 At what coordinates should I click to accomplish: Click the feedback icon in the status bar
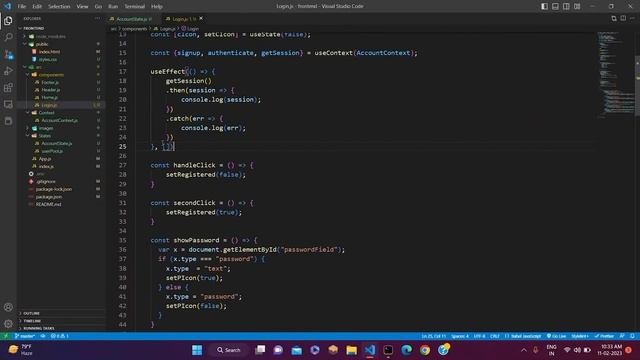click(x=622, y=336)
